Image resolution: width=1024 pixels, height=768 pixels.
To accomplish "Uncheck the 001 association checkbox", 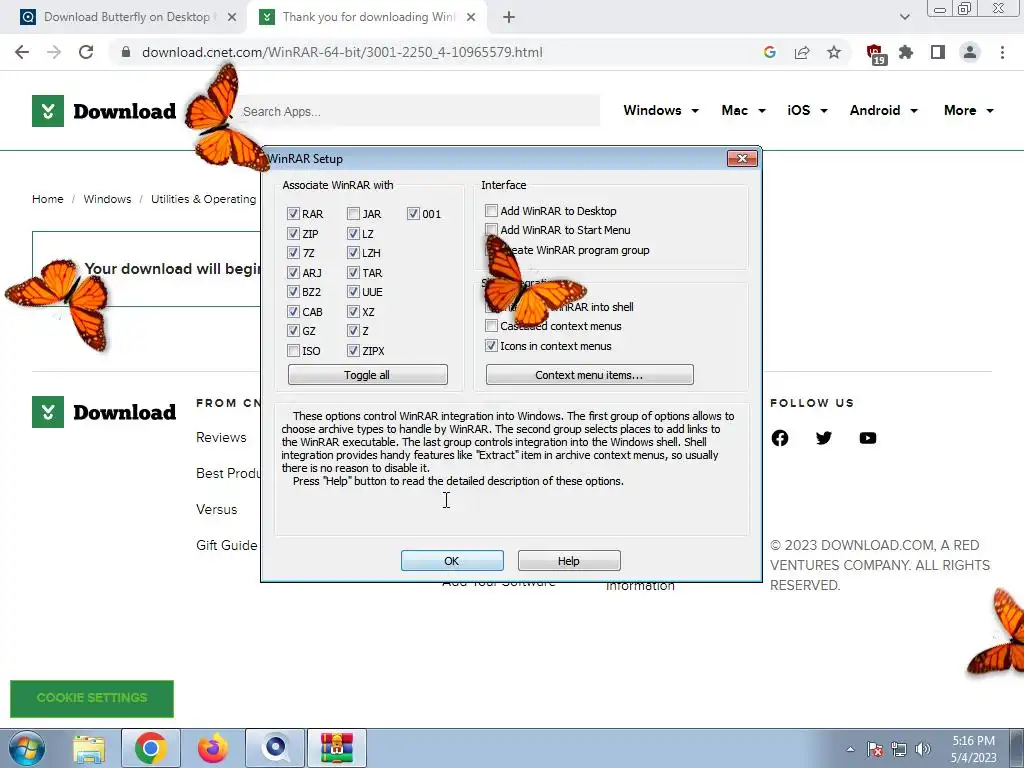I will [x=413, y=214].
